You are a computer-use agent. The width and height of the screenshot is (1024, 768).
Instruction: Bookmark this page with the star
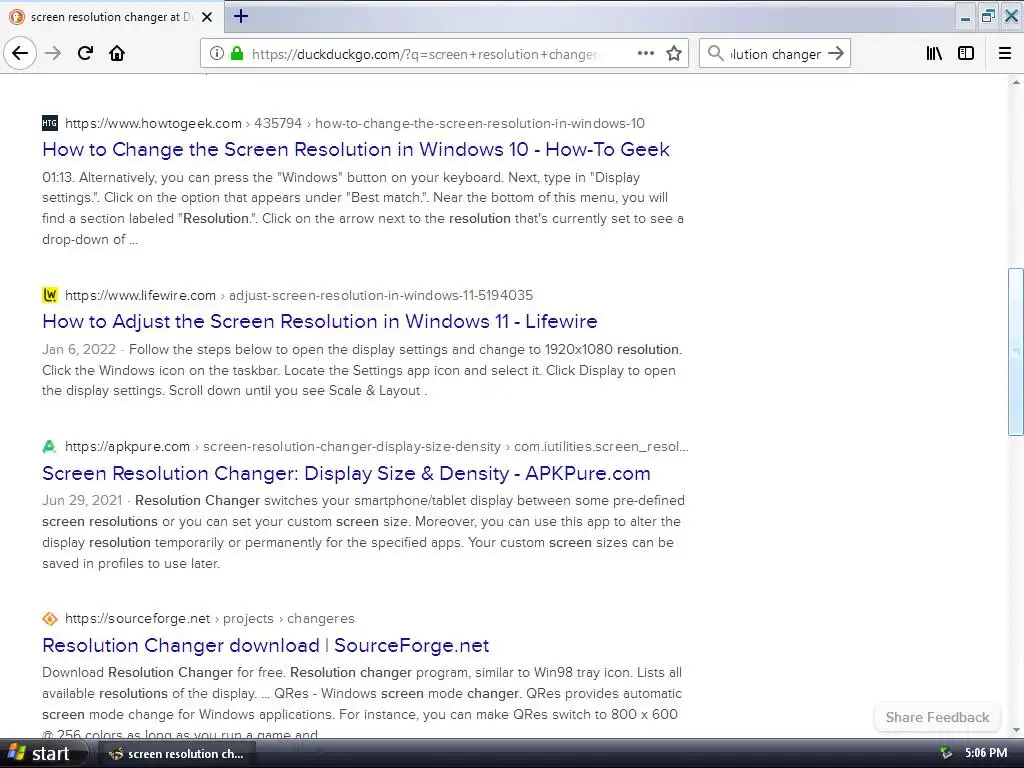click(674, 53)
